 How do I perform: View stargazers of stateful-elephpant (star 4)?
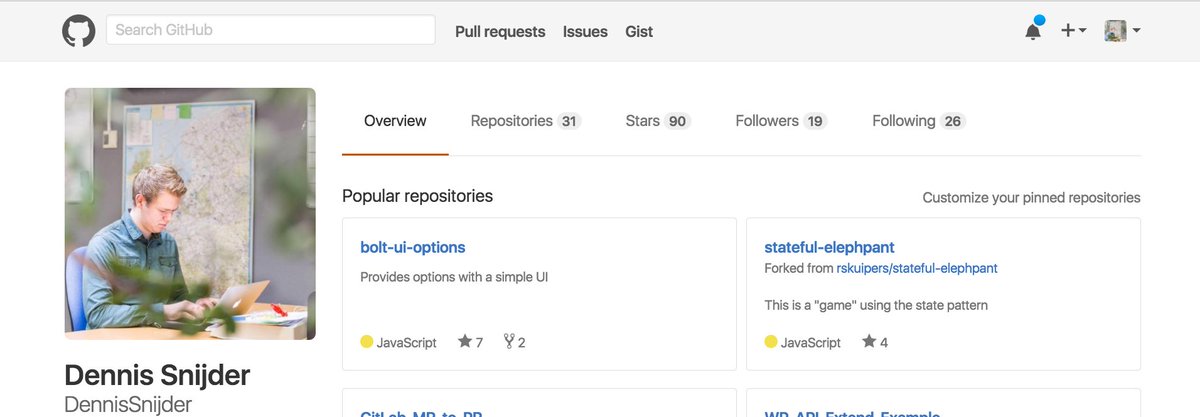pyautogui.click(x=875, y=342)
